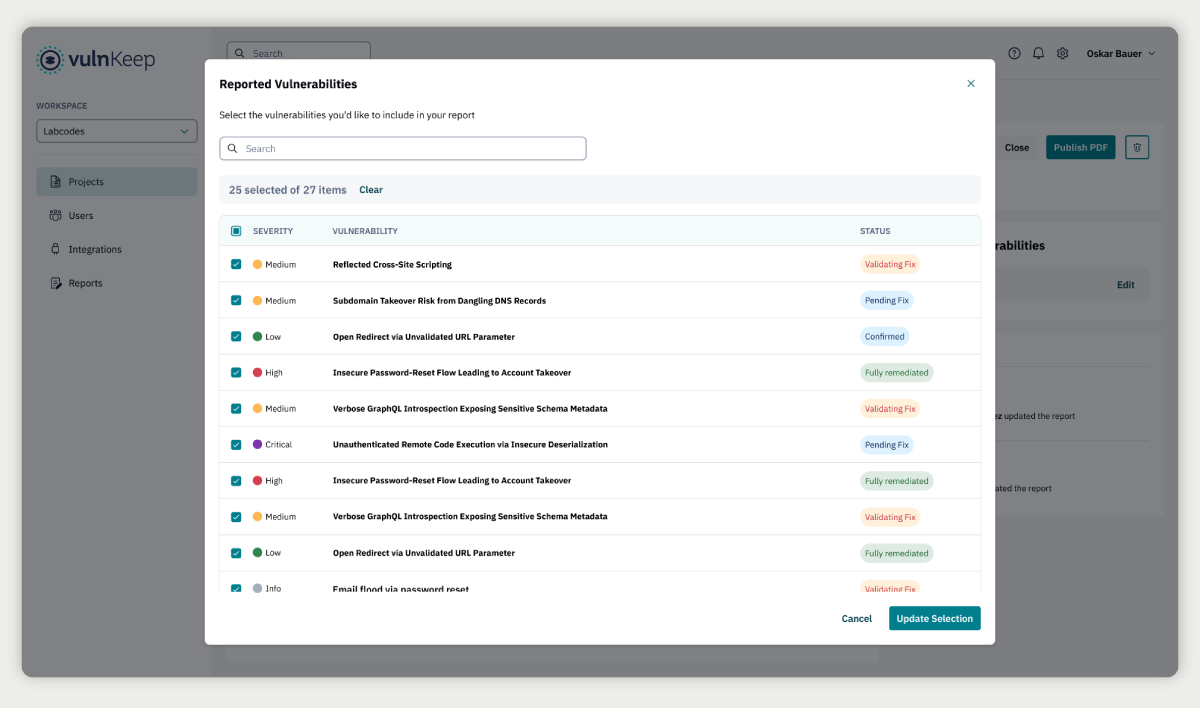The image size is (1200, 708).
Task: Click the Publish PDF button
Action: pos(1081,147)
